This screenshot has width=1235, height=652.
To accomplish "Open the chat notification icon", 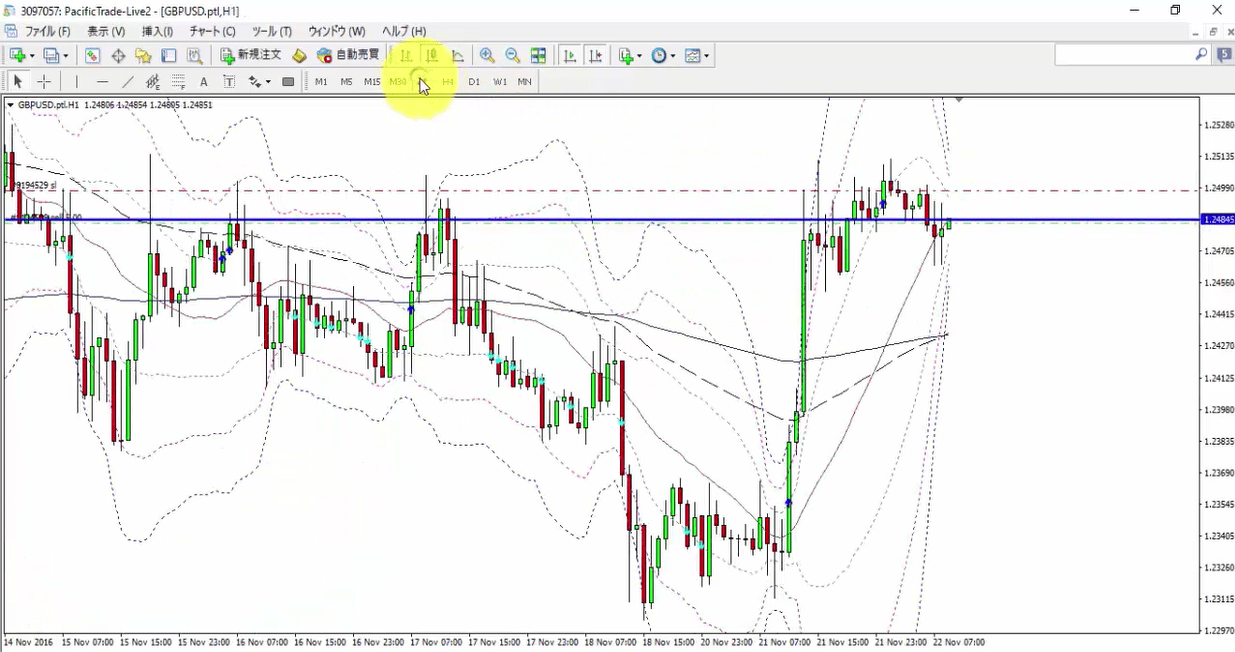I will point(1224,56).
